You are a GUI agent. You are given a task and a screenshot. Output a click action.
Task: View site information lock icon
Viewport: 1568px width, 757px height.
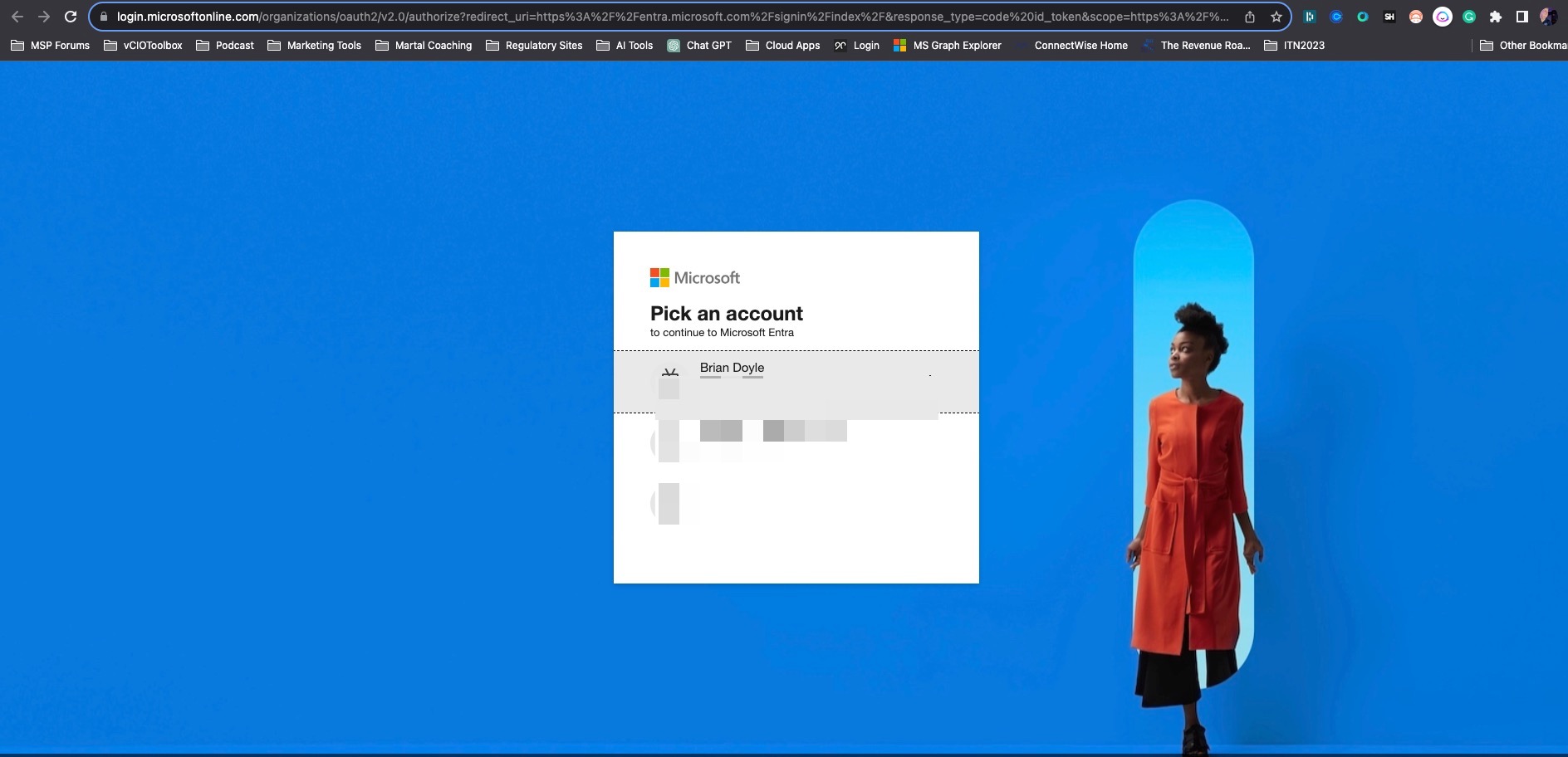tap(104, 17)
